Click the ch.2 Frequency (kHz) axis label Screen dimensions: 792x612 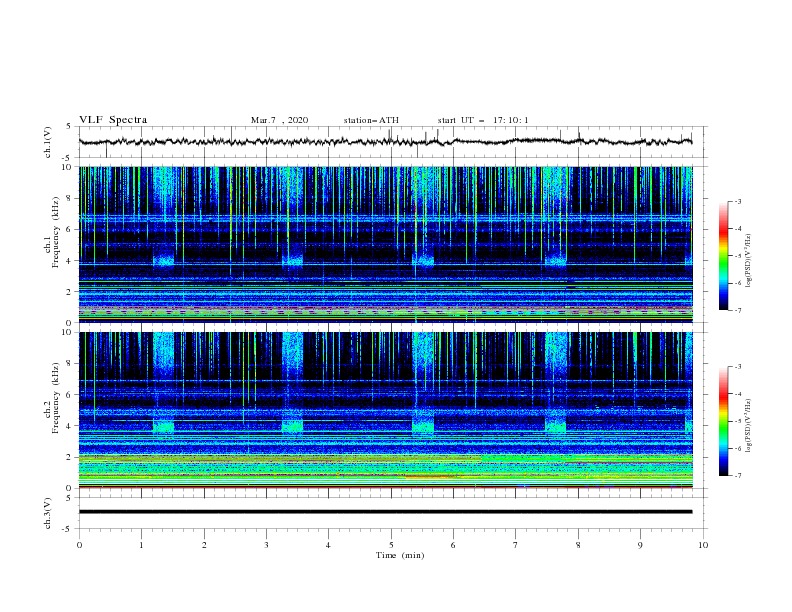point(52,398)
